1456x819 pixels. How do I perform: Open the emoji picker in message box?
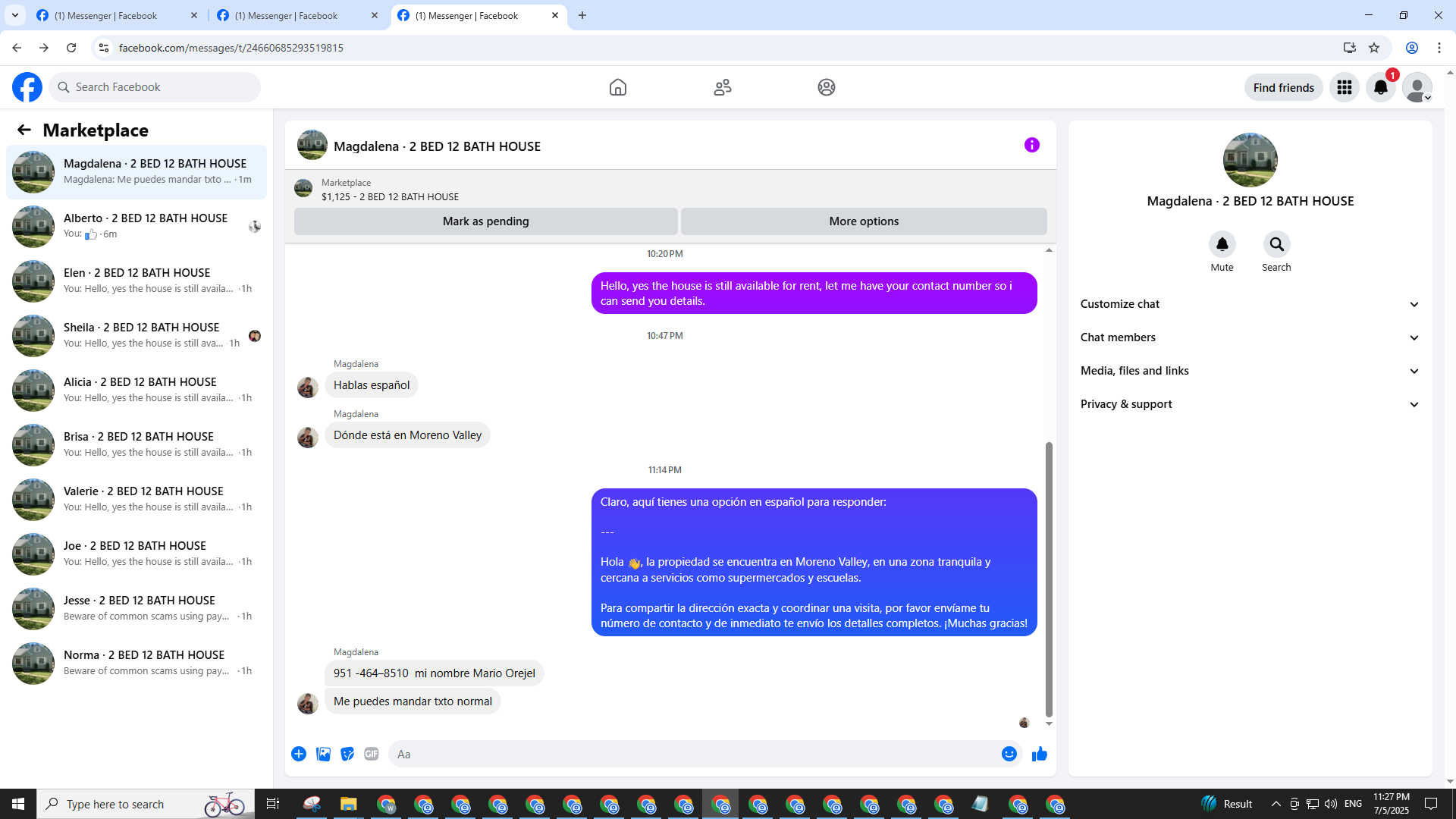1009,754
